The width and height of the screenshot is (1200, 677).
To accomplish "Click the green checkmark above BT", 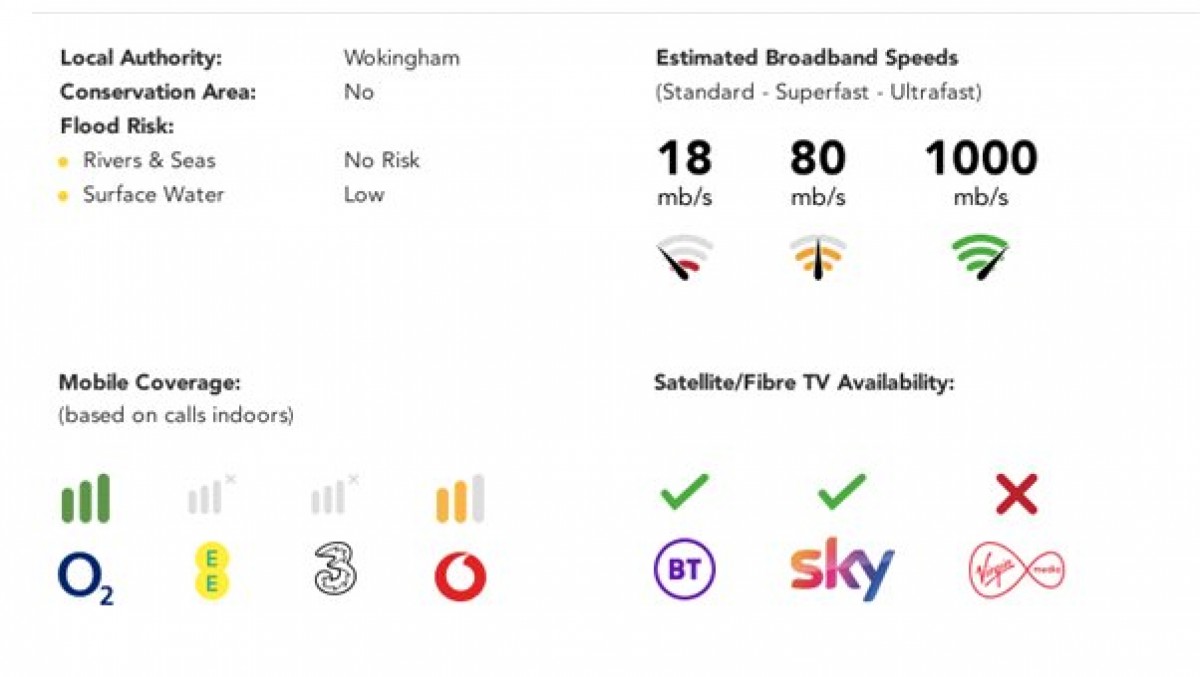I will click(x=685, y=492).
